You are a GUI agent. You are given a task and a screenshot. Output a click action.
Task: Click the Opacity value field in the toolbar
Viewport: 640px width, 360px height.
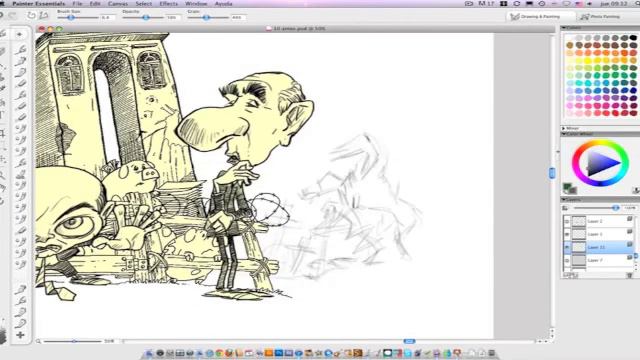coord(172,18)
